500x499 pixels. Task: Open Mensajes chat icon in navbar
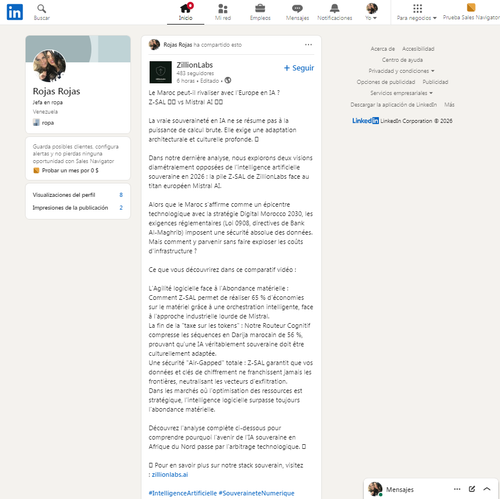(297, 8)
